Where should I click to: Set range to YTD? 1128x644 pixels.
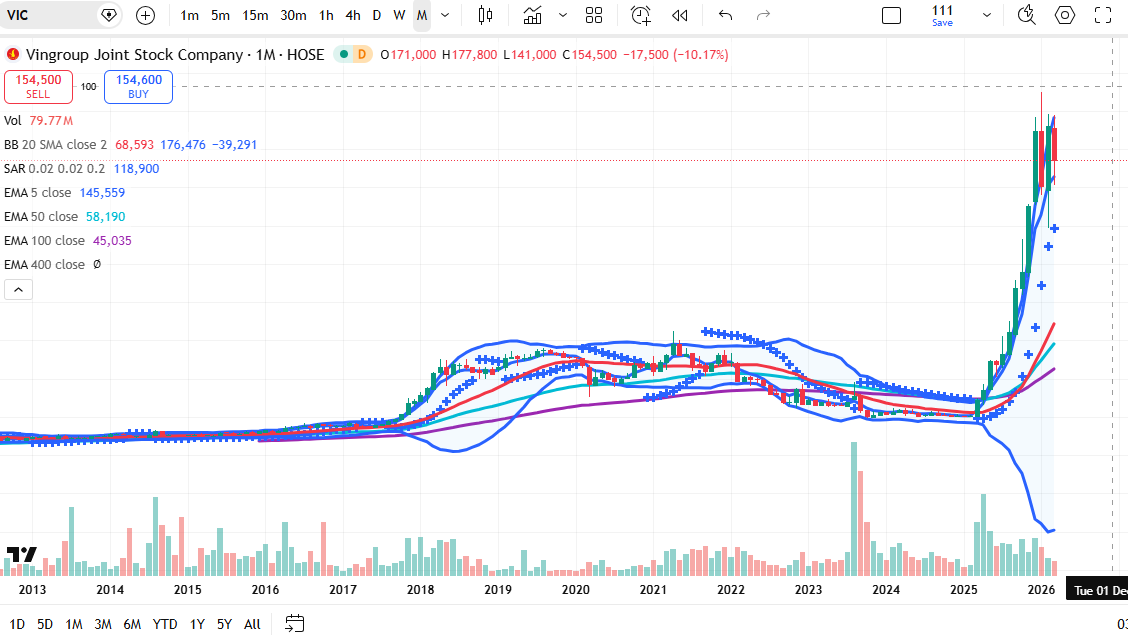click(165, 625)
